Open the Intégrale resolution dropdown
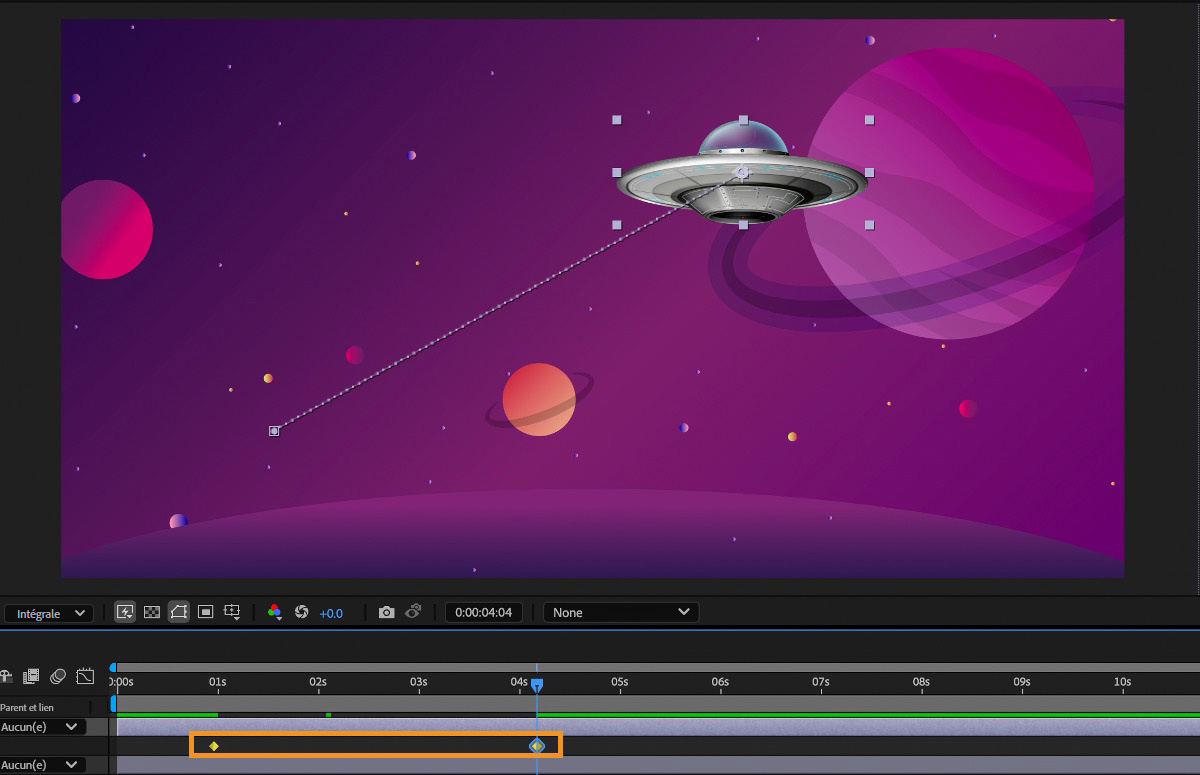 click(x=49, y=613)
